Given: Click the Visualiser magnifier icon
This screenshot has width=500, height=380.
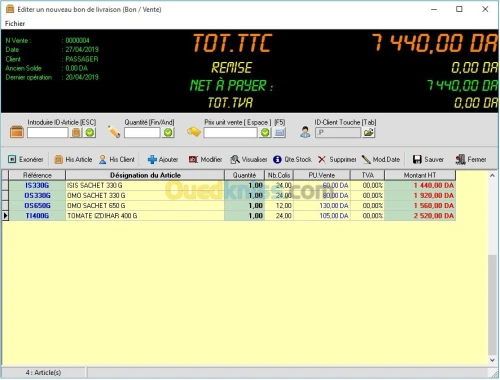Looking at the screenshot, I should click(235, 160).
